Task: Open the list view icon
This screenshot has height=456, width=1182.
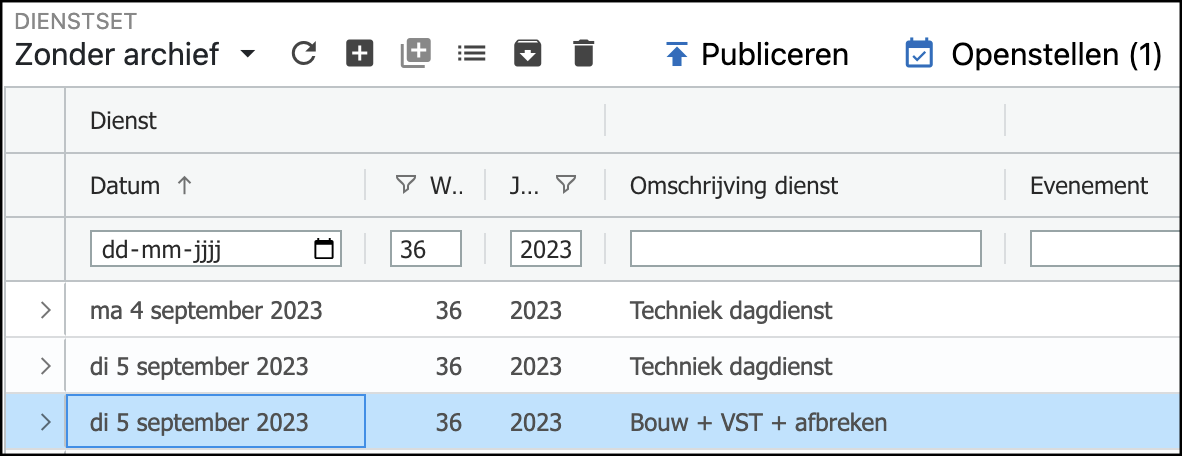Action: tap(471, 54)
